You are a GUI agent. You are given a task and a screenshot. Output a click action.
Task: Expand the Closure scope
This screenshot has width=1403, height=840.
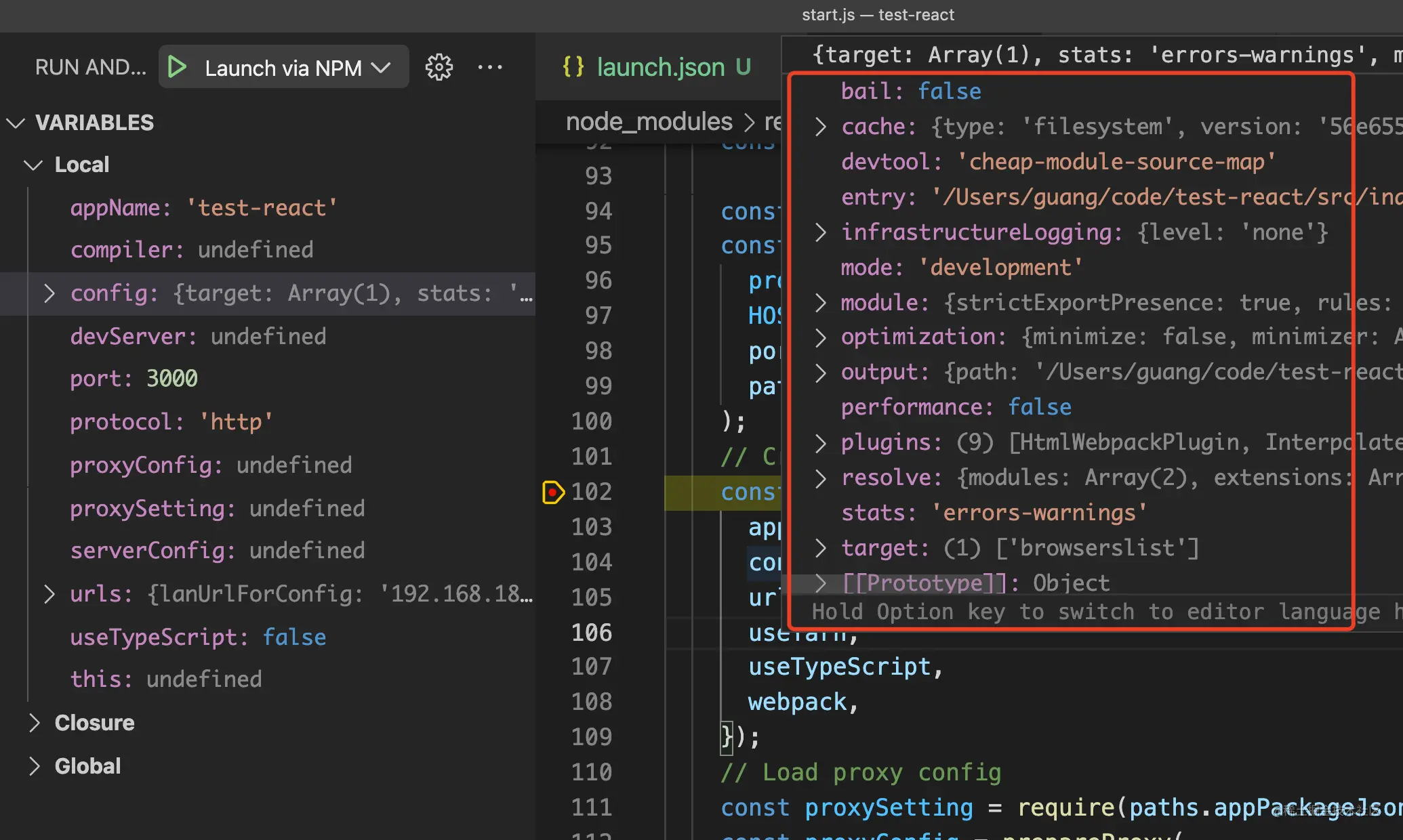(34, 723)
